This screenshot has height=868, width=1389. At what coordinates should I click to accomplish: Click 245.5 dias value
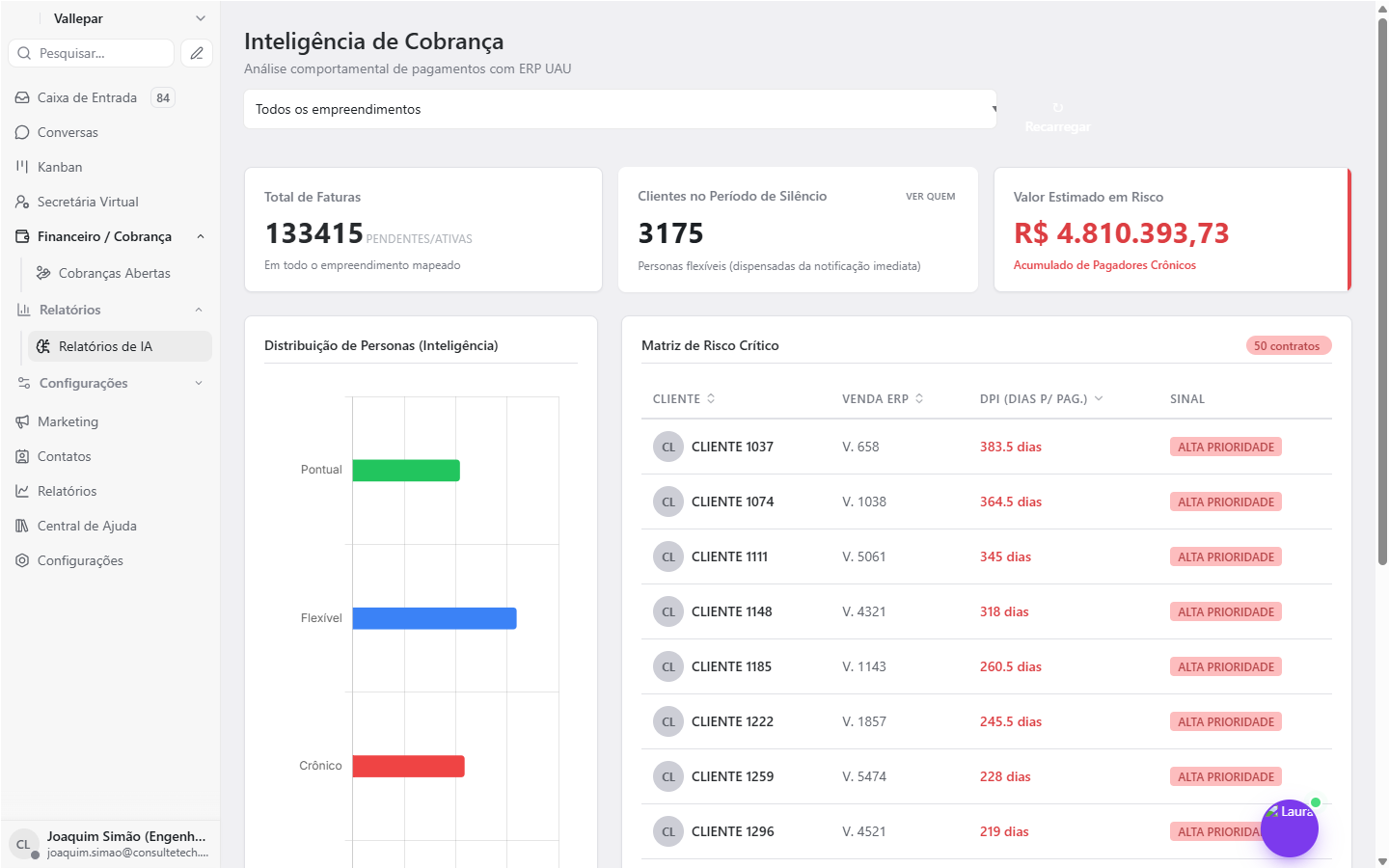point(1011,721)
